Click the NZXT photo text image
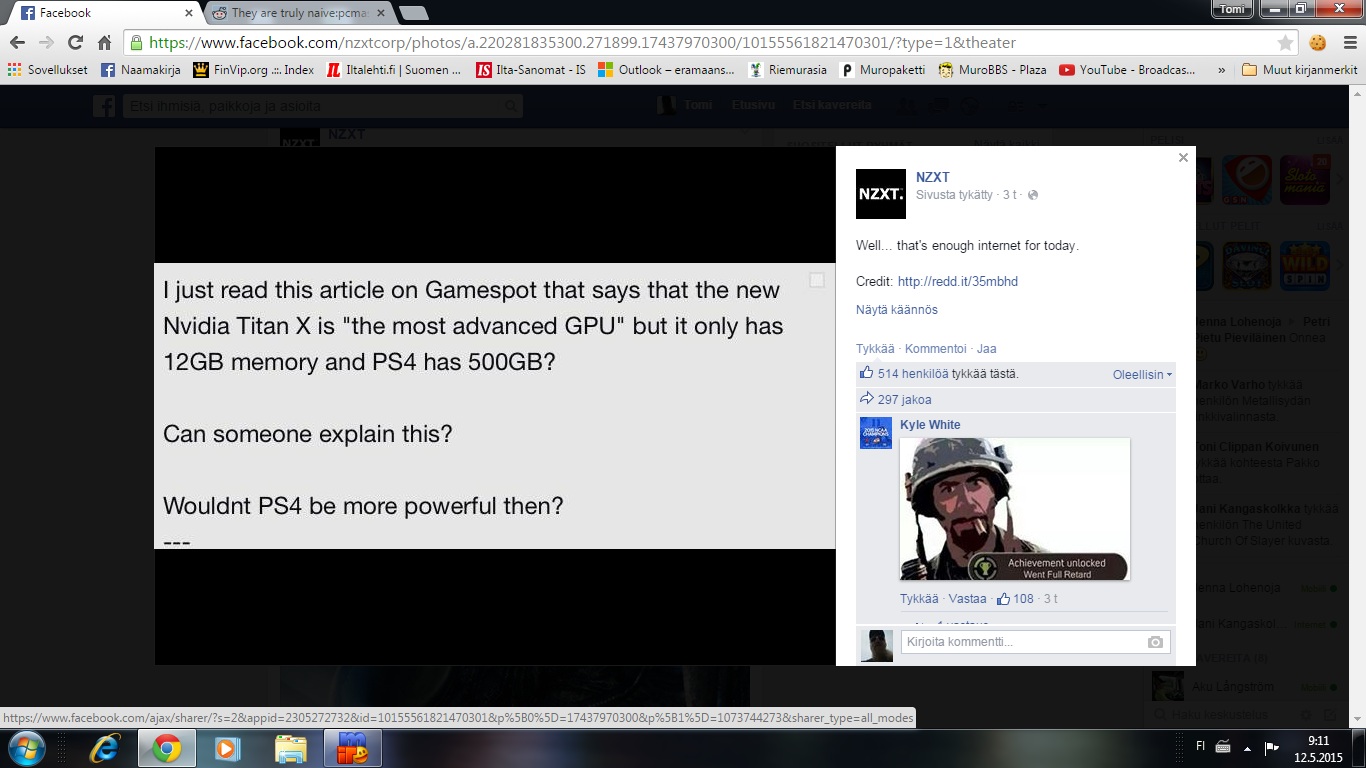This screenshot has width=1366, height=768. 495,406
